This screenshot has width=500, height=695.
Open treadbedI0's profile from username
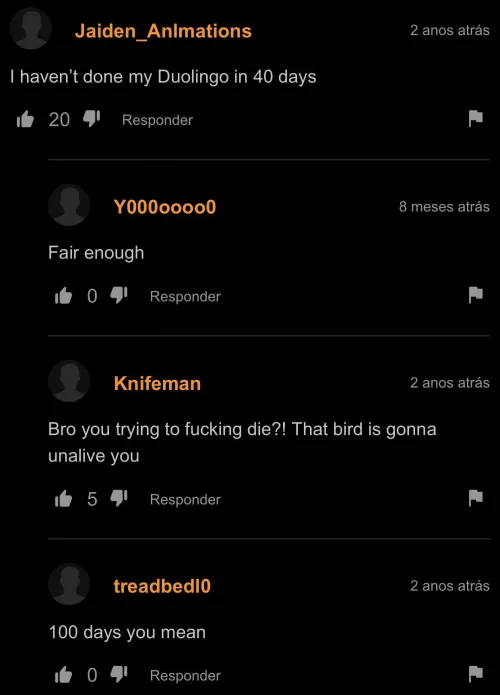click(162, 586)
